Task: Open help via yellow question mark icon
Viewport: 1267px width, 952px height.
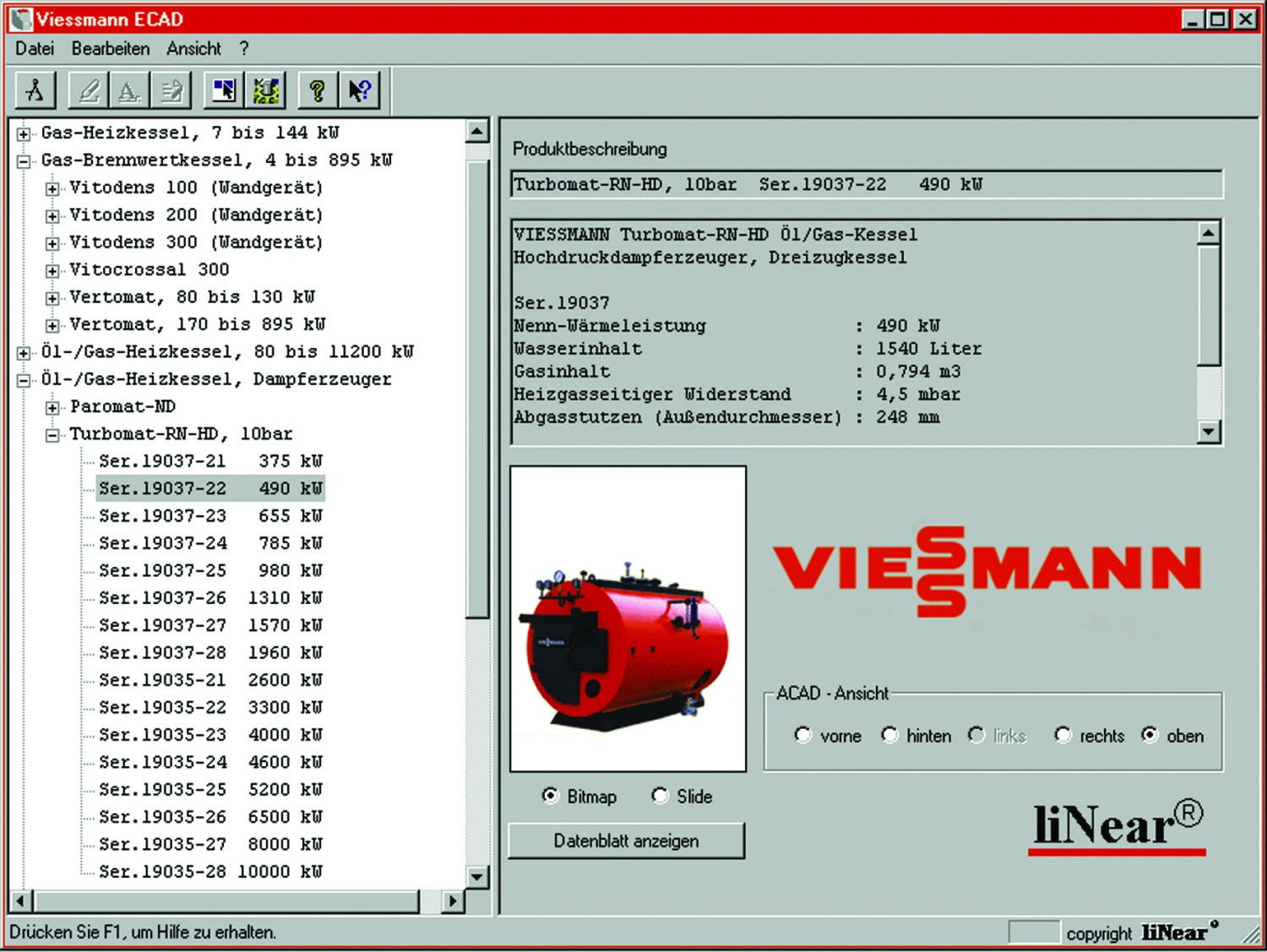Action: (x=318, y=90)
